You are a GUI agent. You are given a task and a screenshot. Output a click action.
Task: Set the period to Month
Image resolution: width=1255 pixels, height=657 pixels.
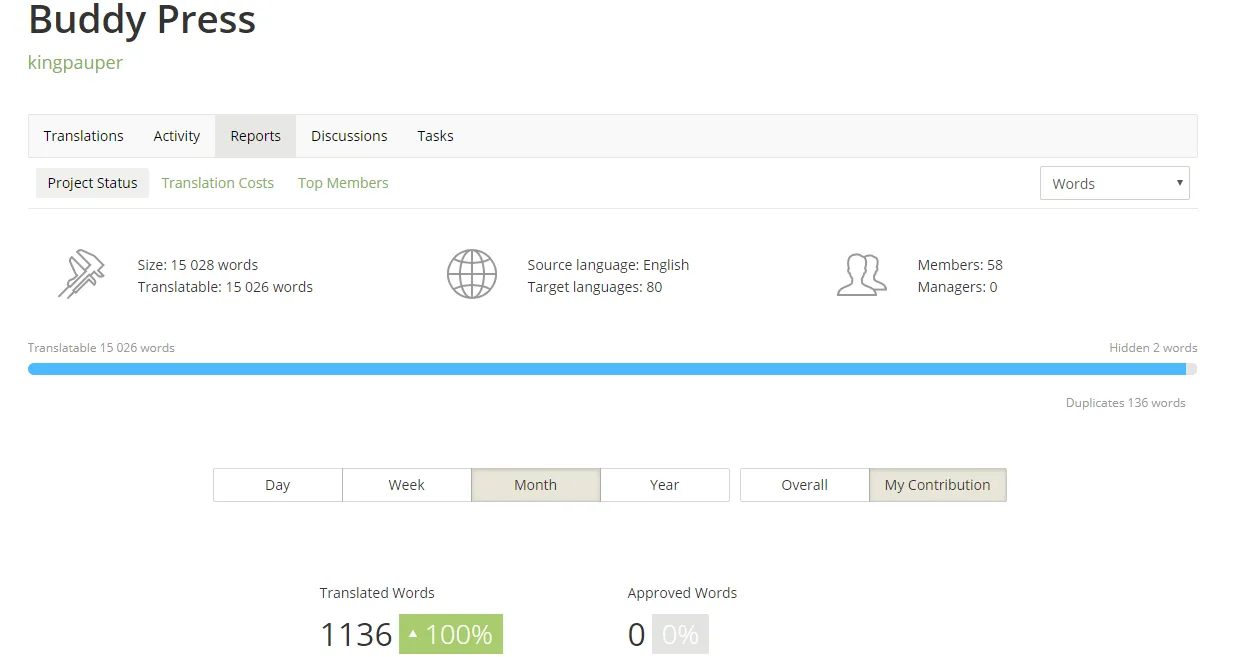535,485
